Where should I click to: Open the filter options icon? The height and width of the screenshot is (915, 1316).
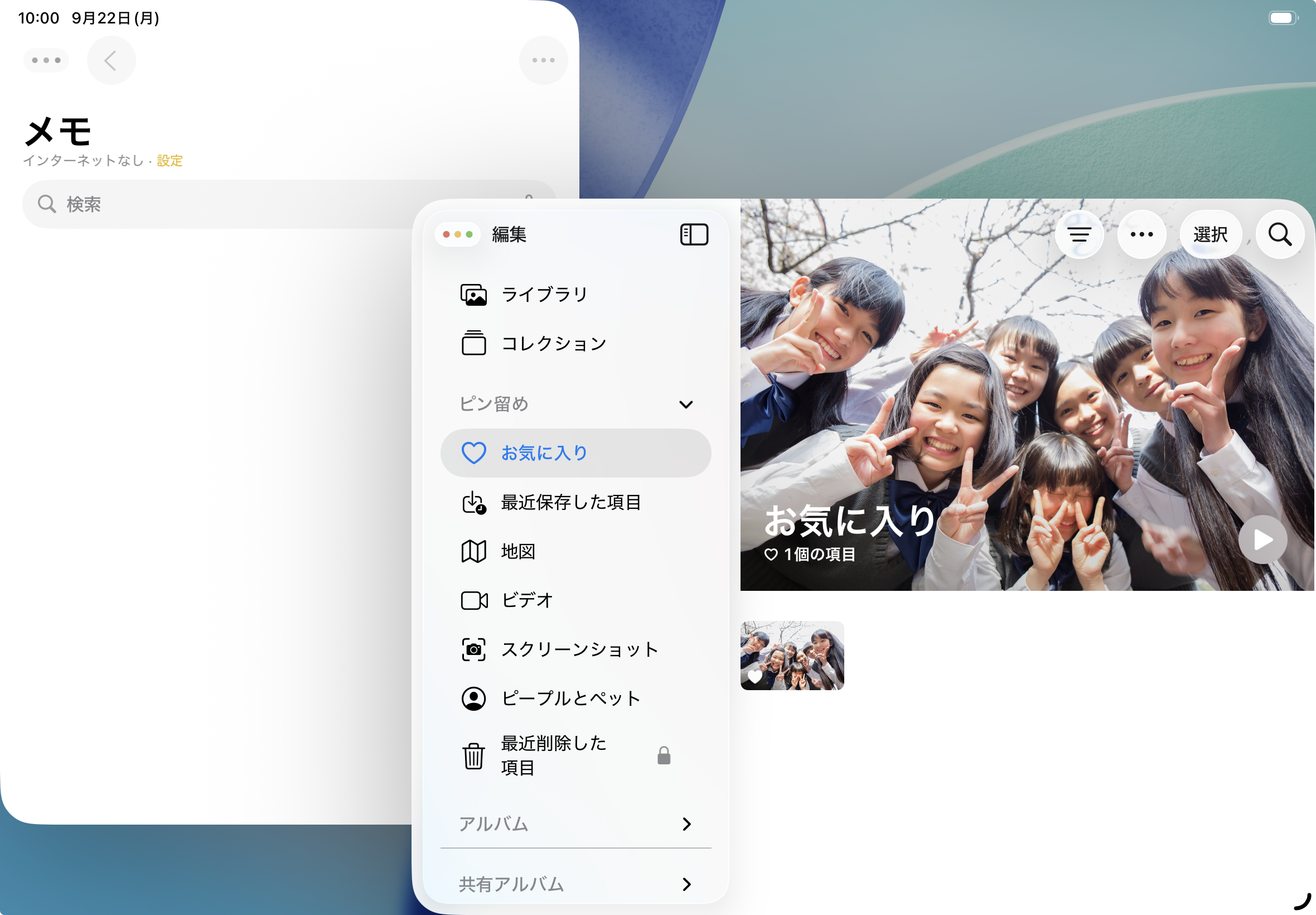pos(1079,234)
